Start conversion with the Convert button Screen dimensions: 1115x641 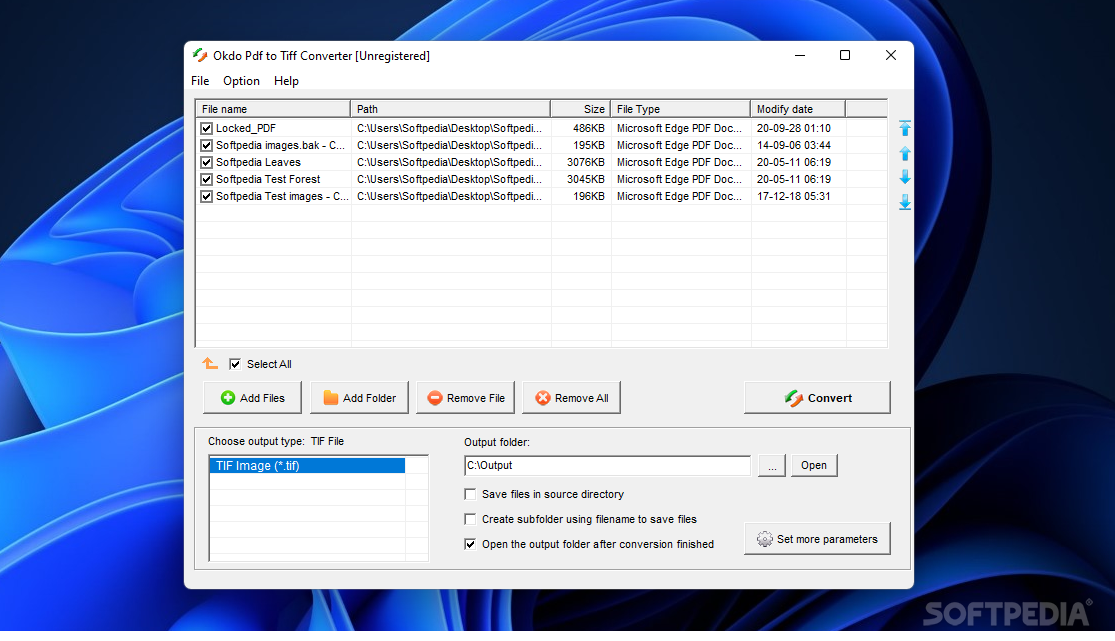click(817, 398)
